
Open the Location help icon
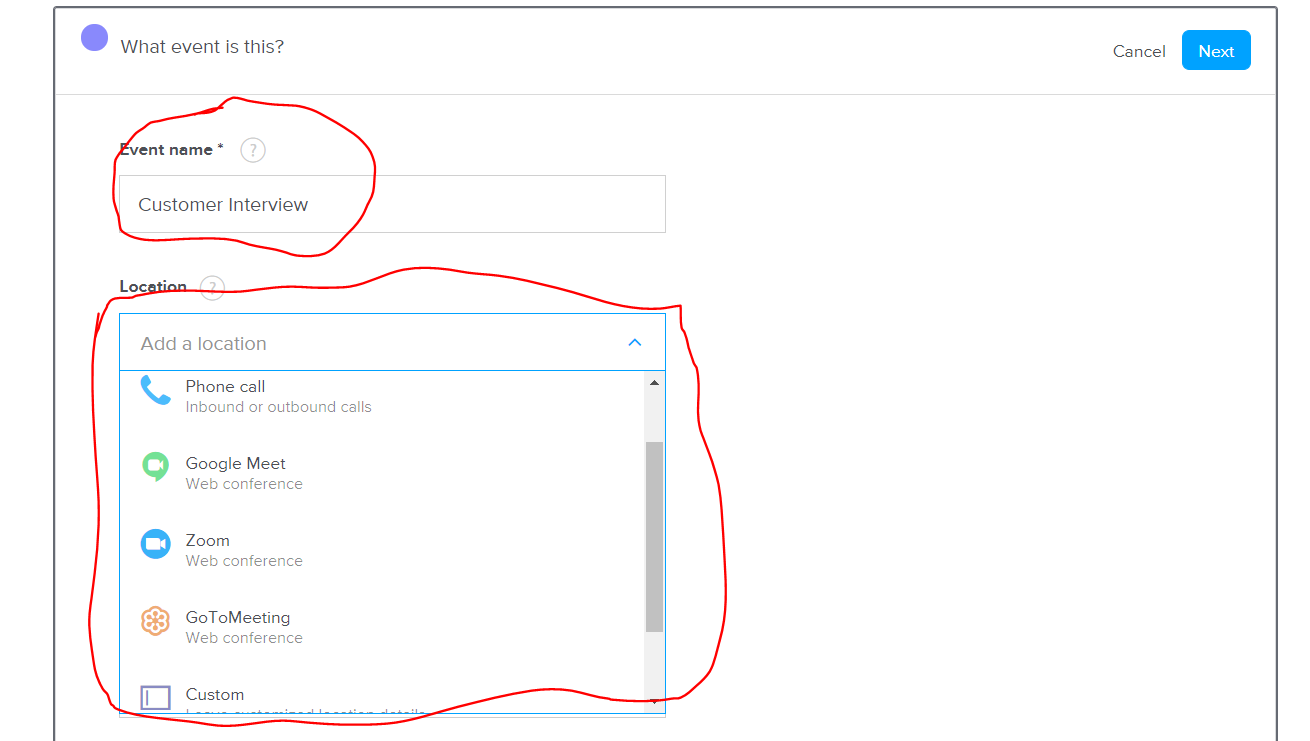pyautogui.click(x=212, y=288)
